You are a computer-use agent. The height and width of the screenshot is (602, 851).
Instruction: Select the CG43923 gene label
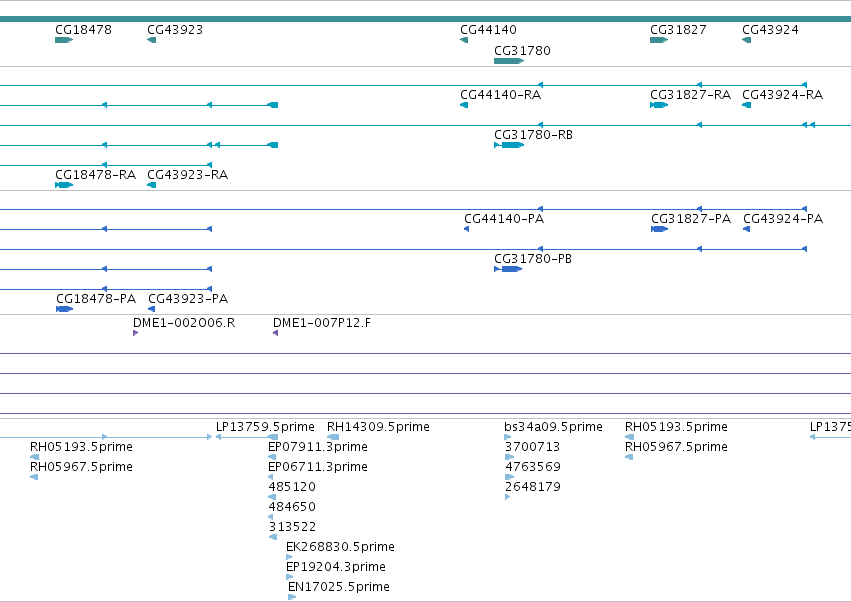175,30
